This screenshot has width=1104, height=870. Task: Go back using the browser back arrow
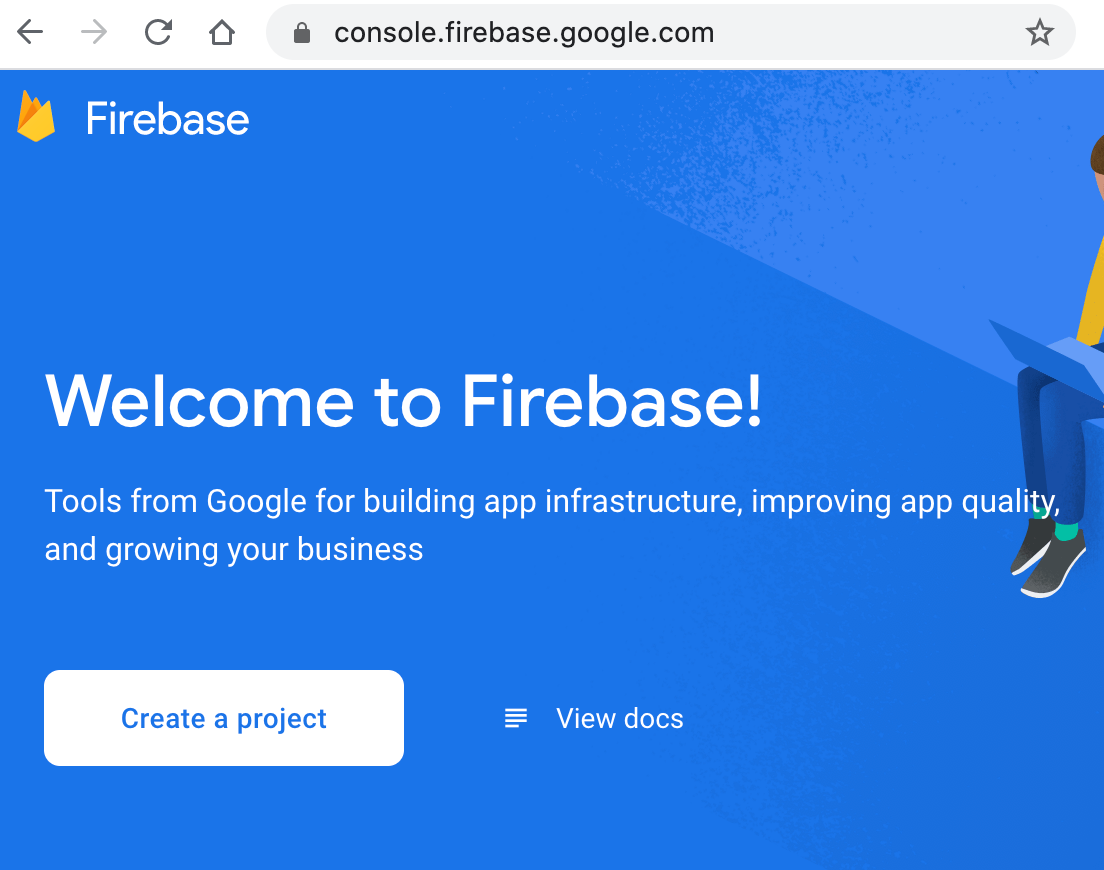tap(30, 32)
